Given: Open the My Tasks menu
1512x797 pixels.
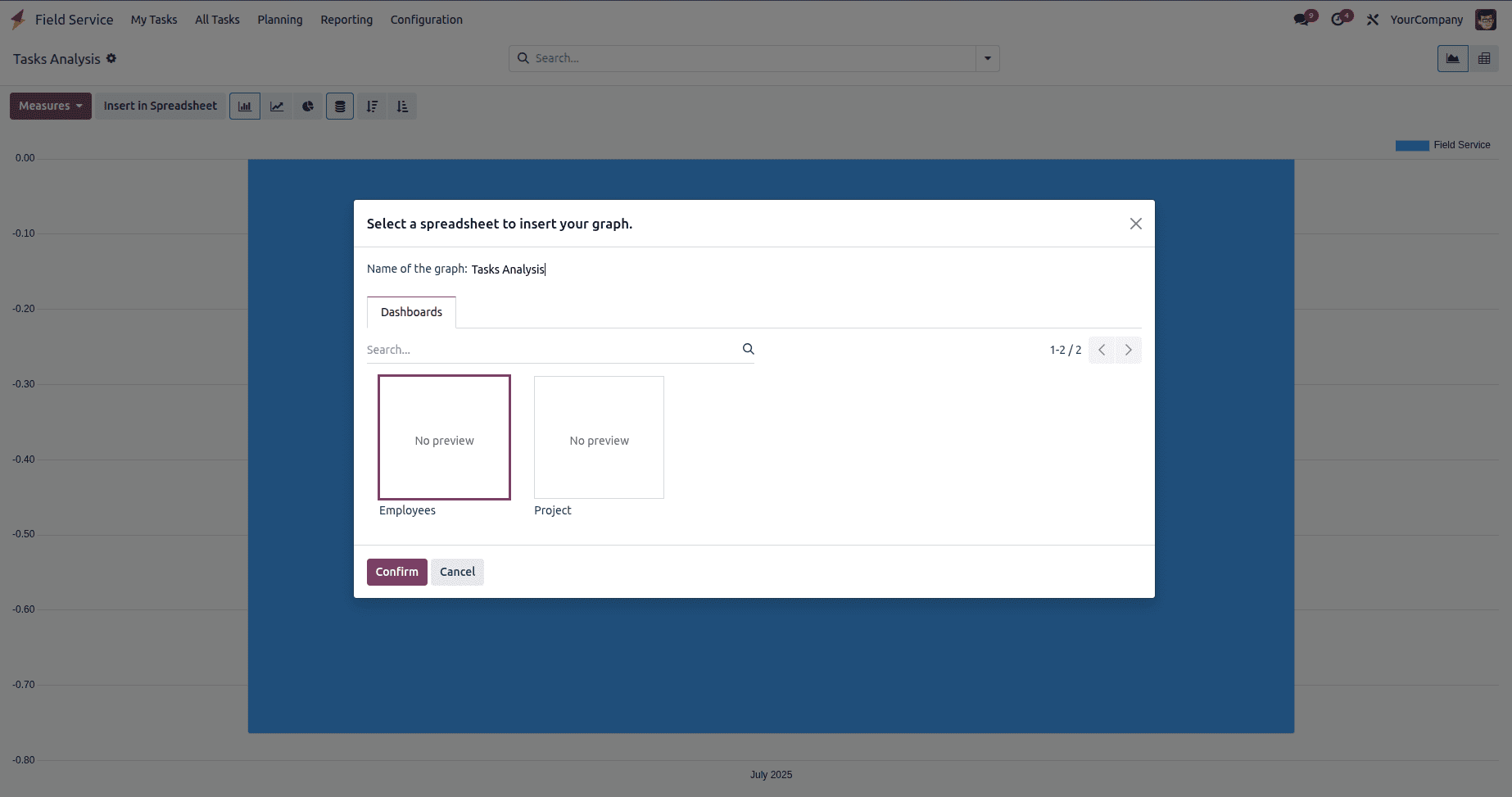Looking at the screenshot, I should (x=154, y=20).
